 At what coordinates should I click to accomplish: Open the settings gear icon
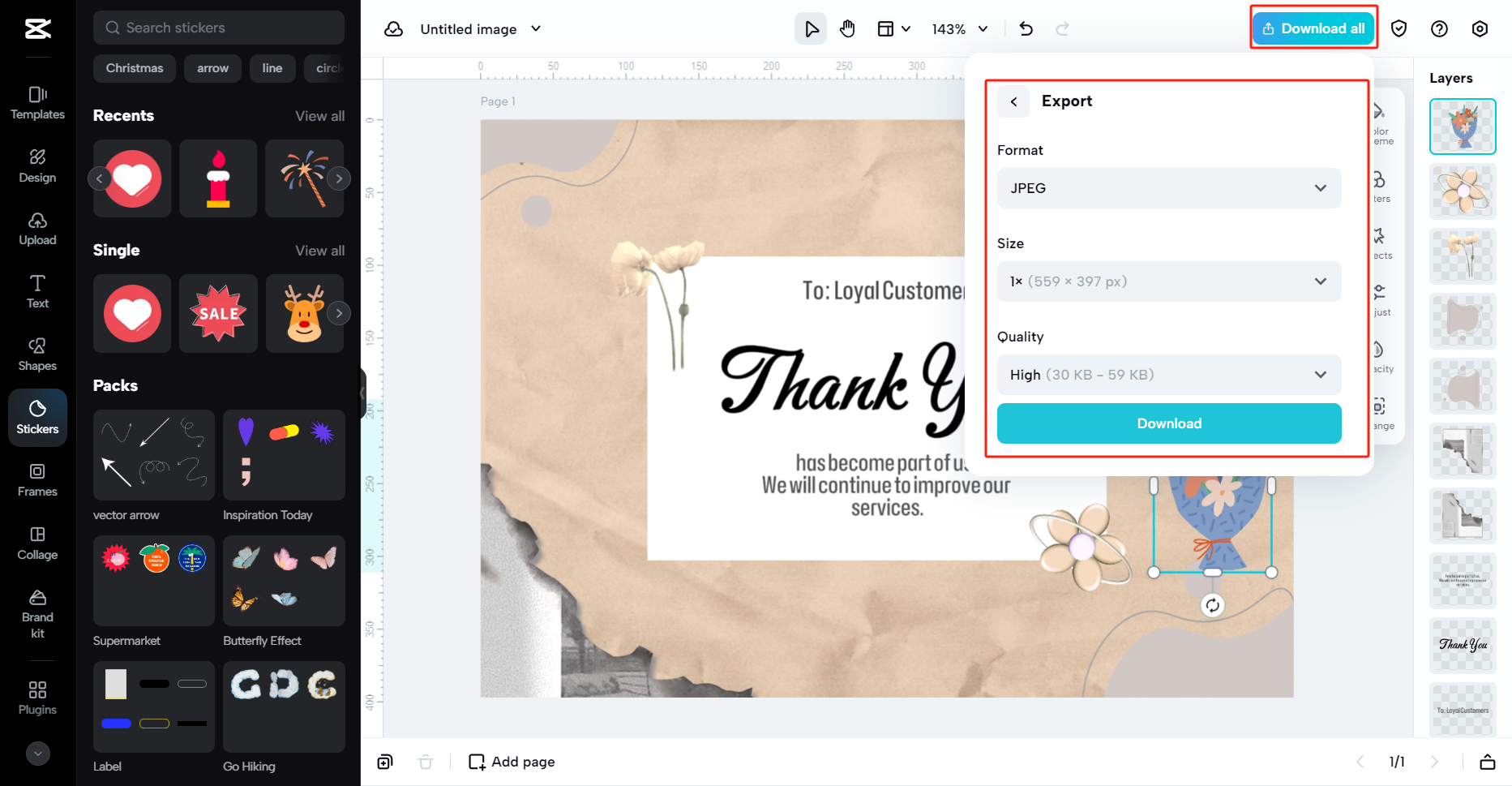(x=1480, y=28)
